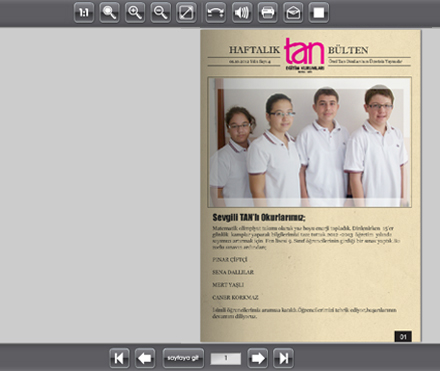Click the students group photo

[x=310, y=142]
